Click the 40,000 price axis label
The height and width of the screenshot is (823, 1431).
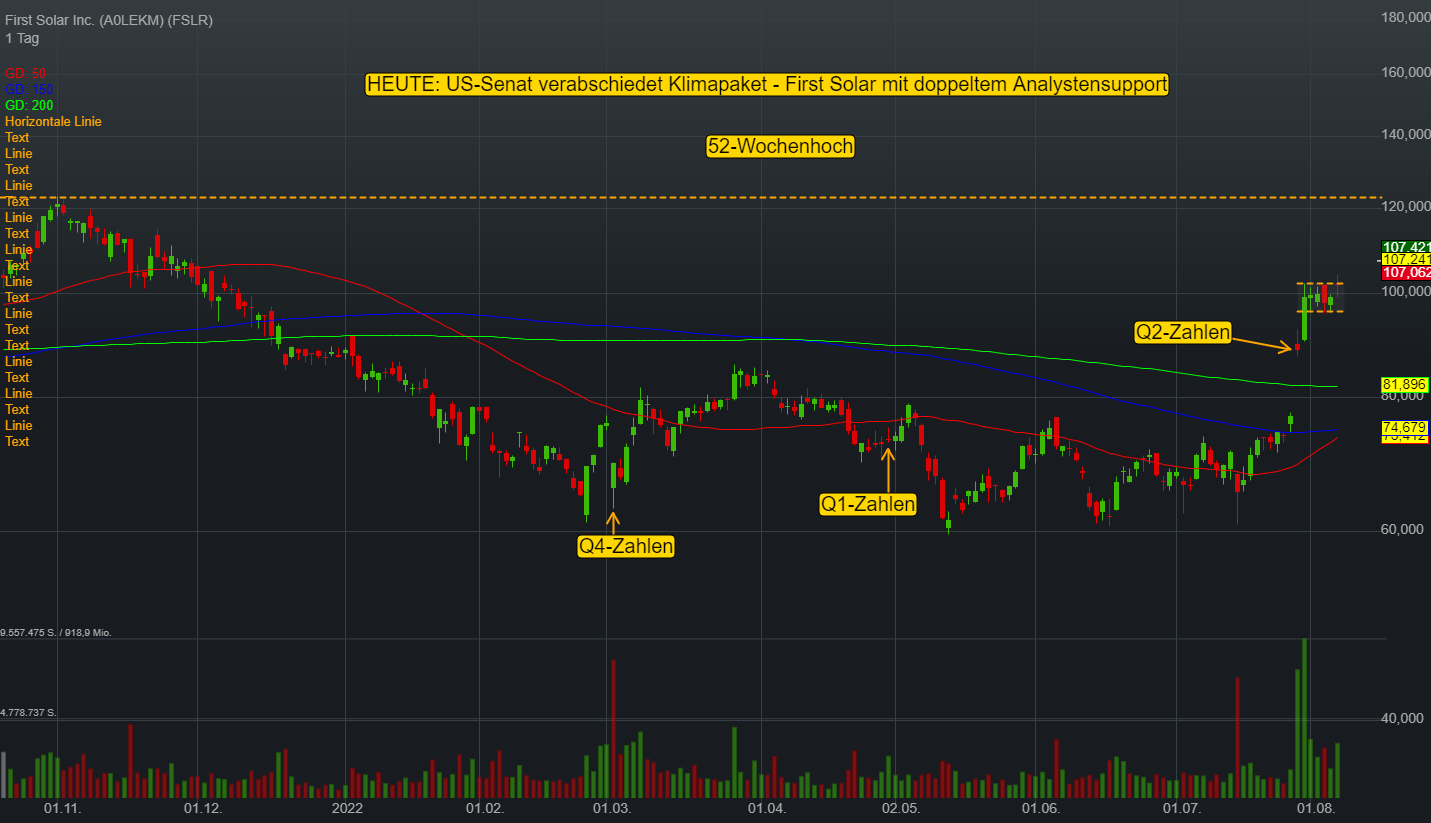point(1402,718)
